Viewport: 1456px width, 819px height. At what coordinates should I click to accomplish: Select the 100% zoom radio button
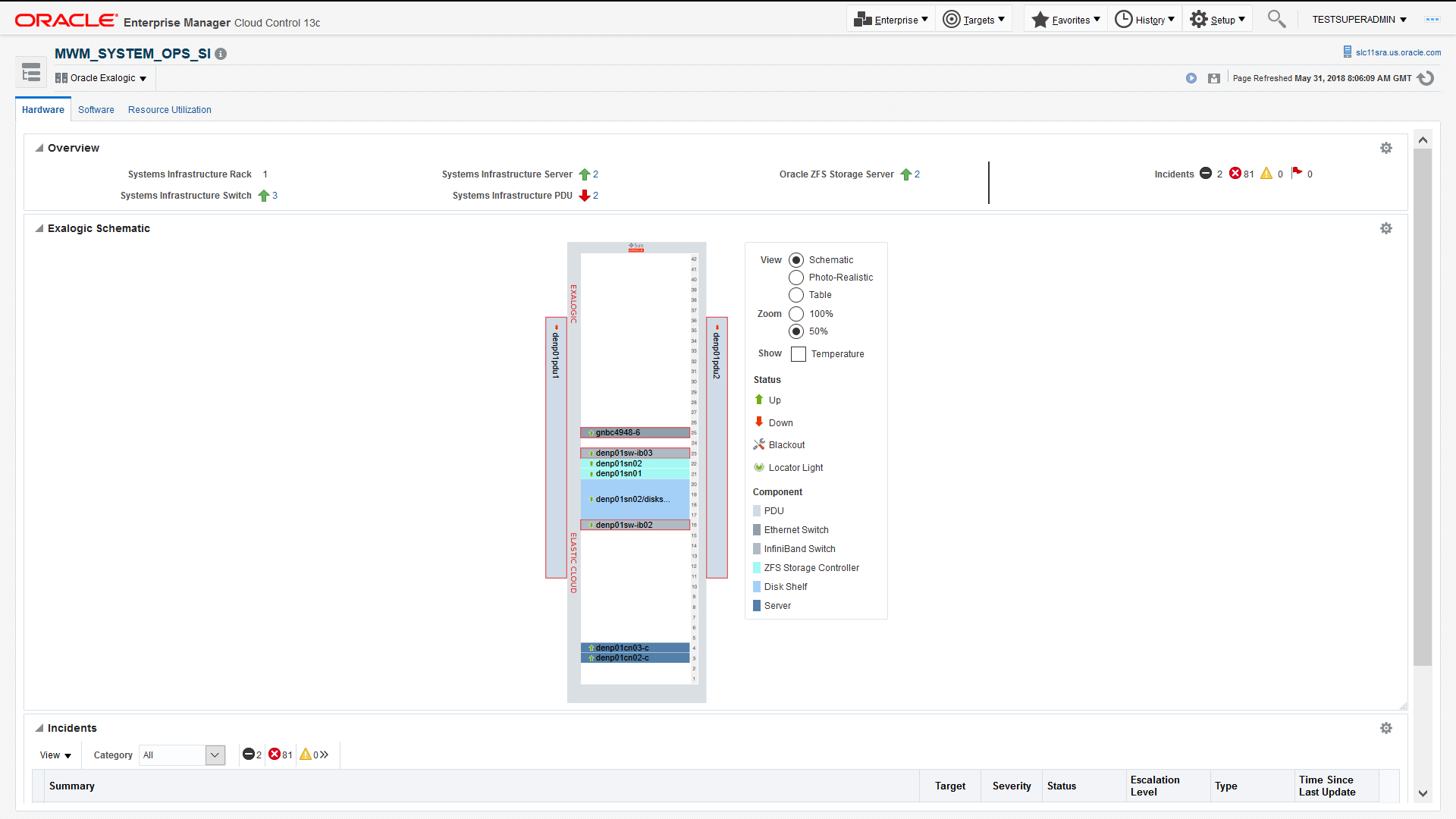pyautogui.click(x=795, y=314)
